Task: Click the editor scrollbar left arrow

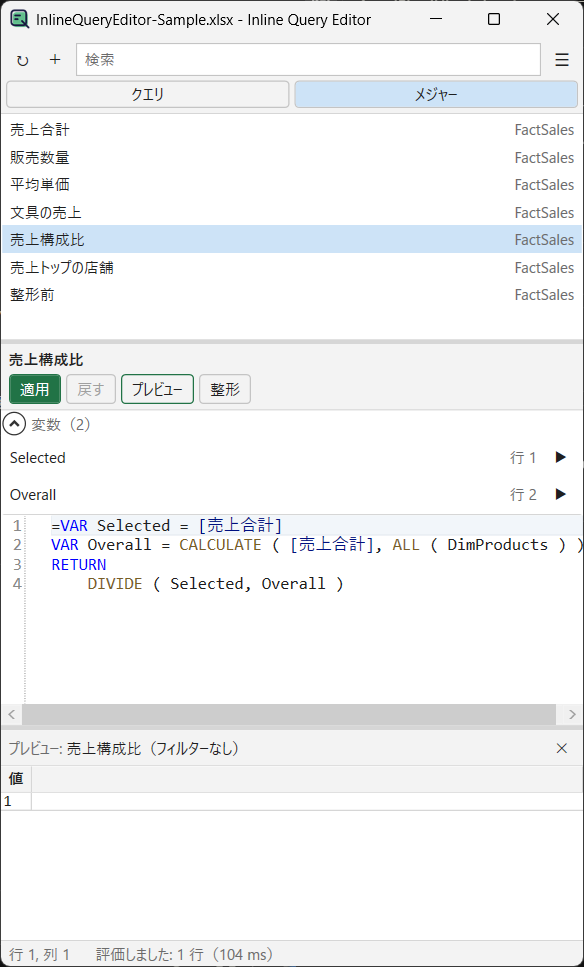Action: pos(11,714)
